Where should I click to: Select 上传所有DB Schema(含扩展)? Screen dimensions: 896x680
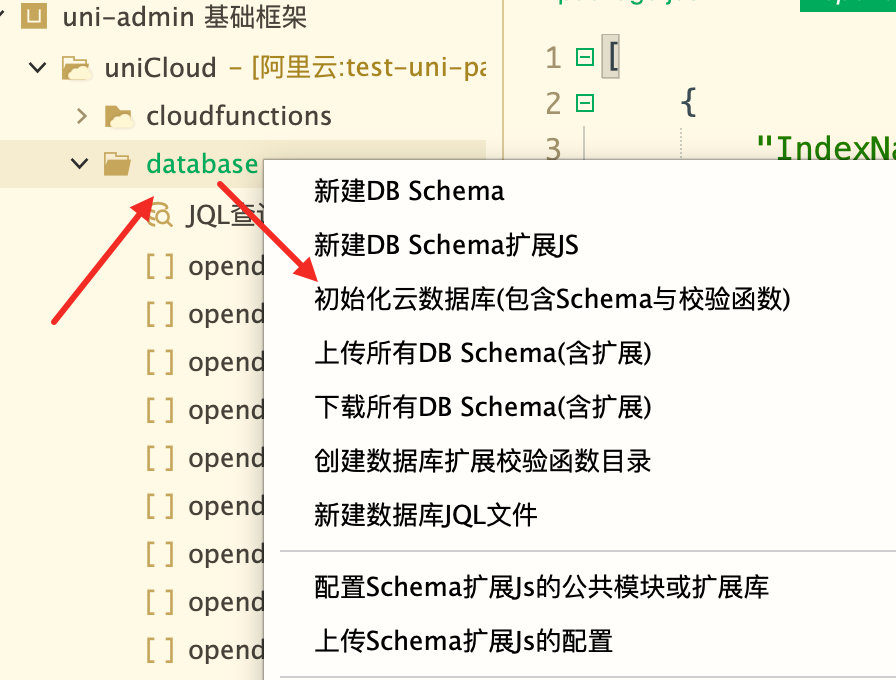click(483, 353)
